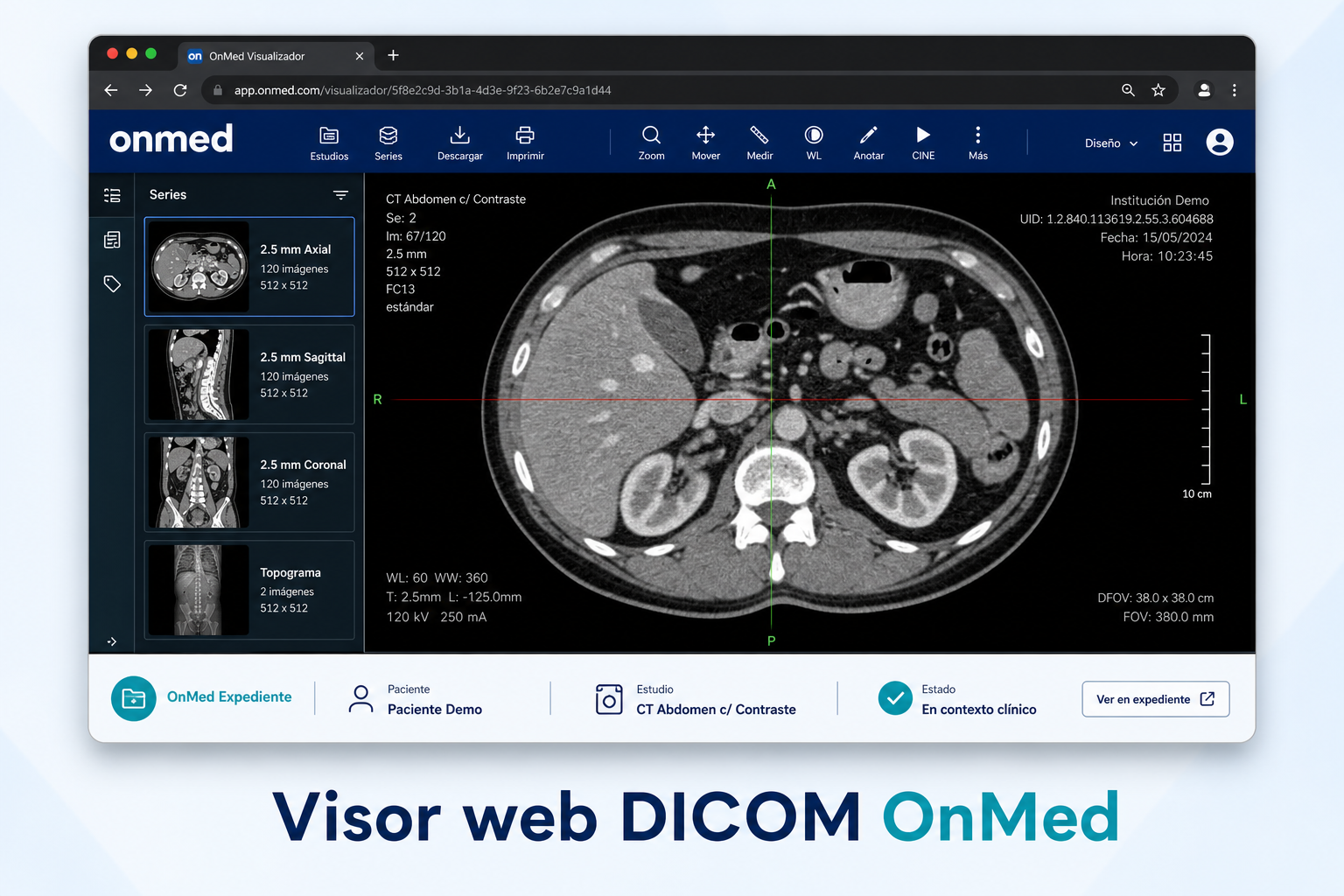The width and height of the screenshot is (1344, 896).
Task: Click the Paciente person icon
Action: pos(360,698)
